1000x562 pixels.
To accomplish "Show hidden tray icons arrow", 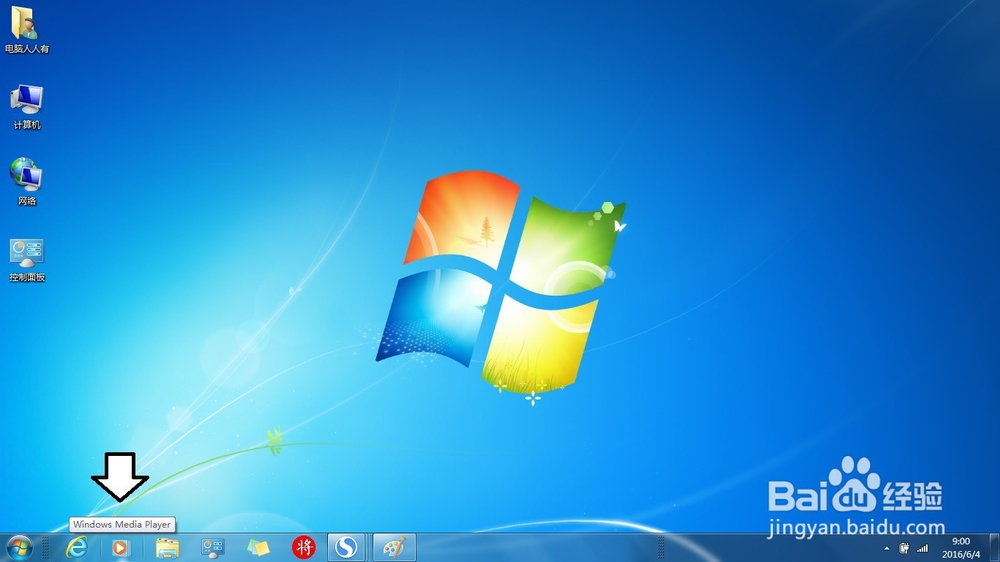I will pyautogui.click(x=886, y=548).
